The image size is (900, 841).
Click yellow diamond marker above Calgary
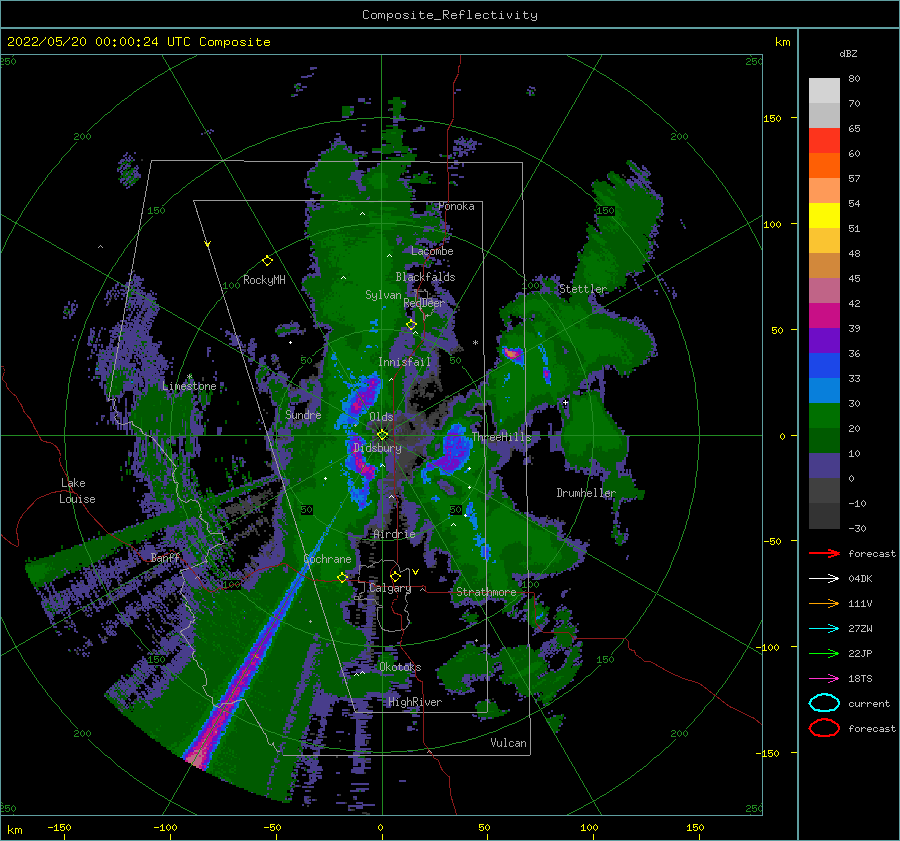point(395,576)
